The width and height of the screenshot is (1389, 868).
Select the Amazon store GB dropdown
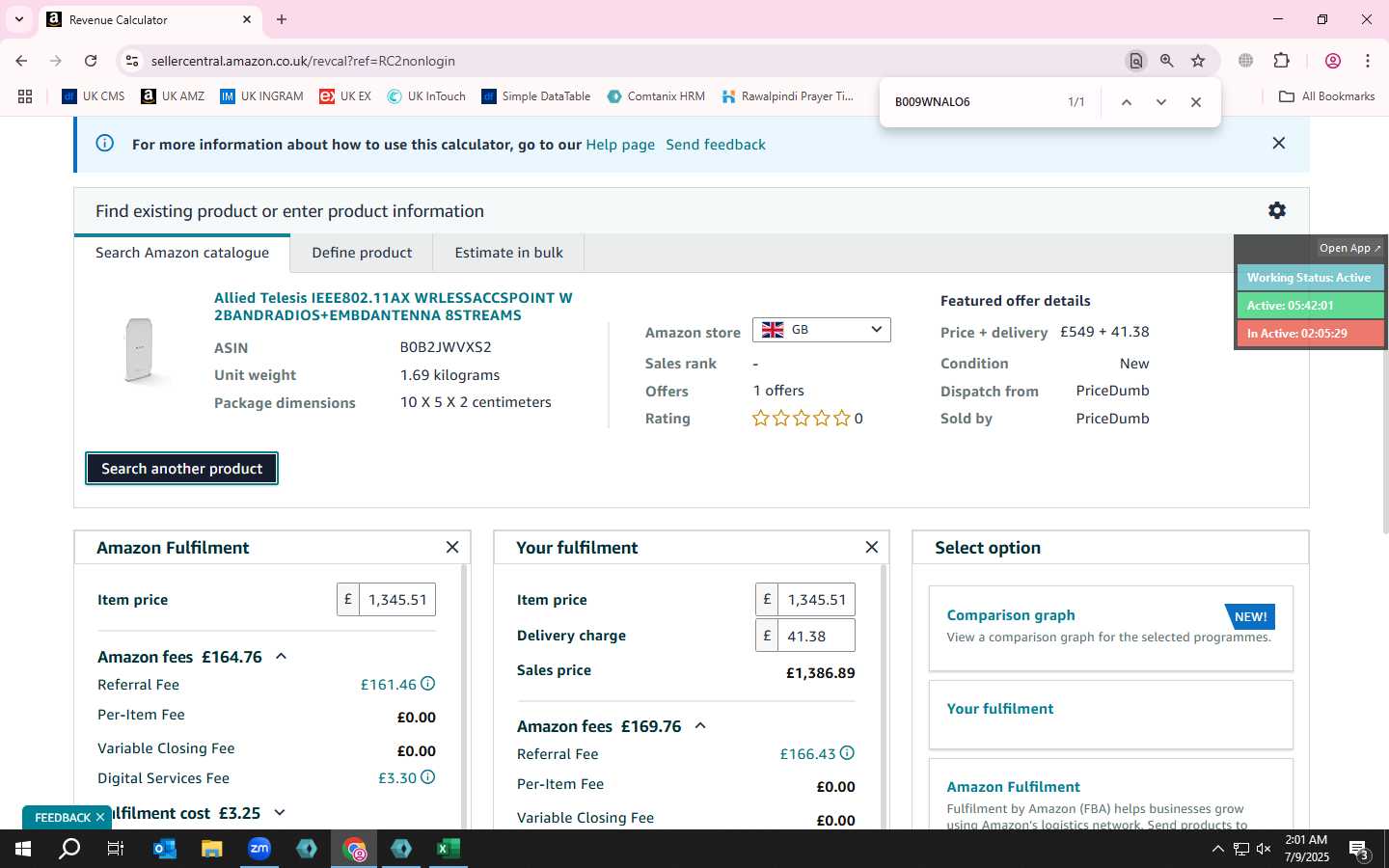[x=822, y=330]
